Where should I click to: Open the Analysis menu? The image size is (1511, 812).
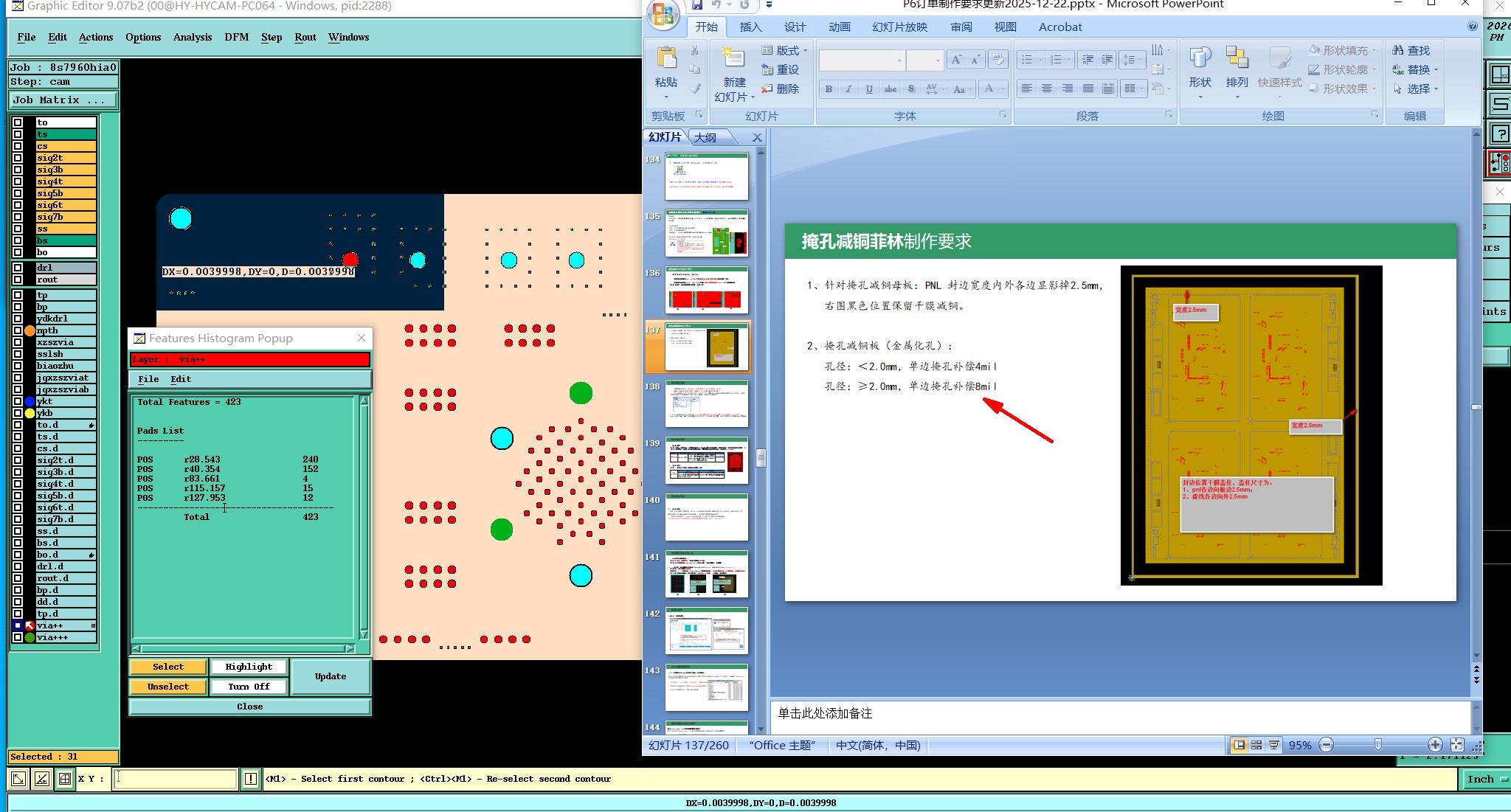[192, 37]
